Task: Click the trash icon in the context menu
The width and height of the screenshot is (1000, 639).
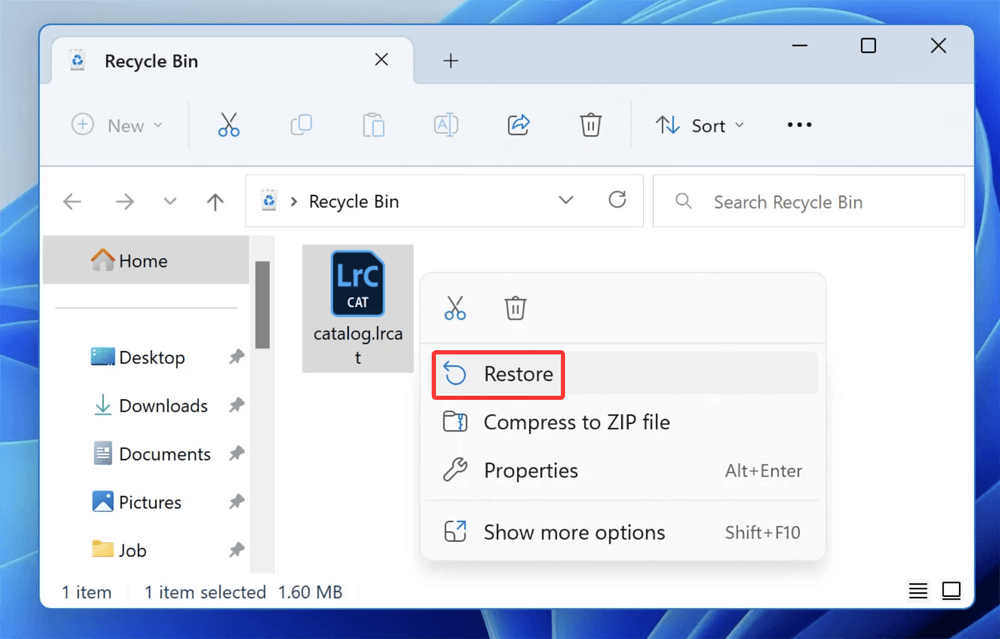Action: 515,308
